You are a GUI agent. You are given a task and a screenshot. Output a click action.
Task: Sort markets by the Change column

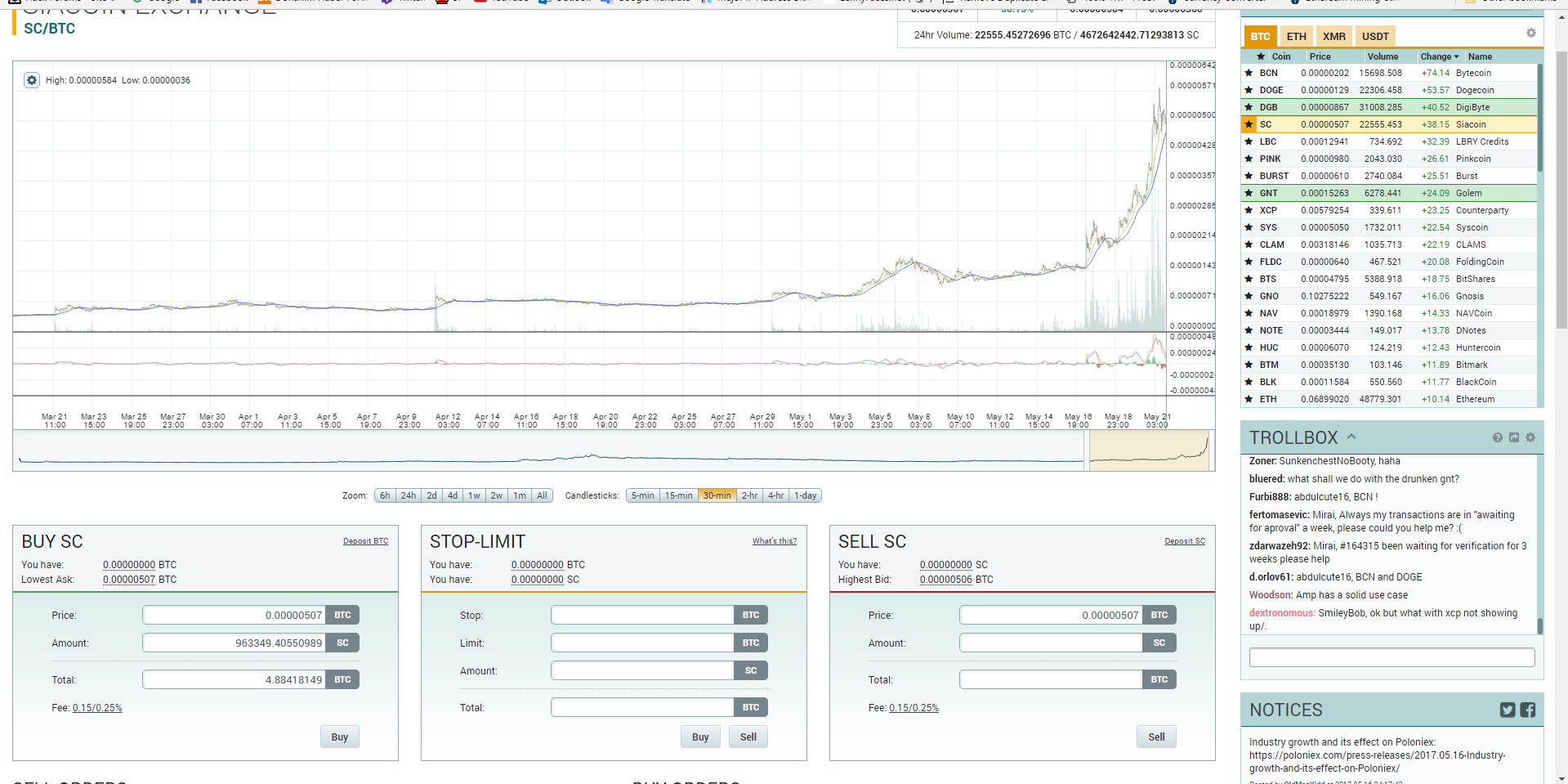pyautogui.click(x=1439, y=56)
